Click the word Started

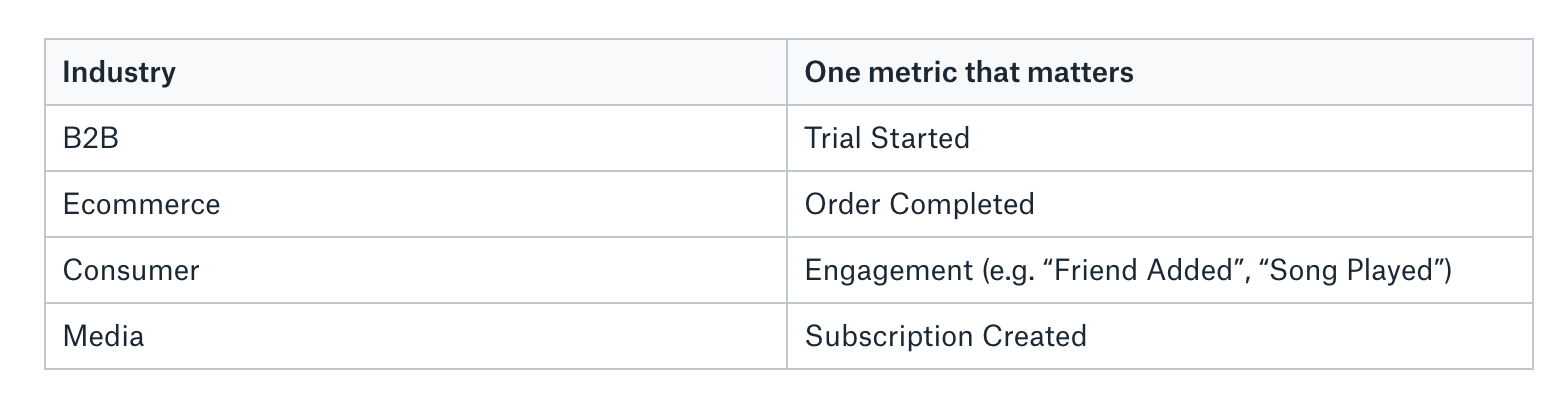tap(921, 138)
